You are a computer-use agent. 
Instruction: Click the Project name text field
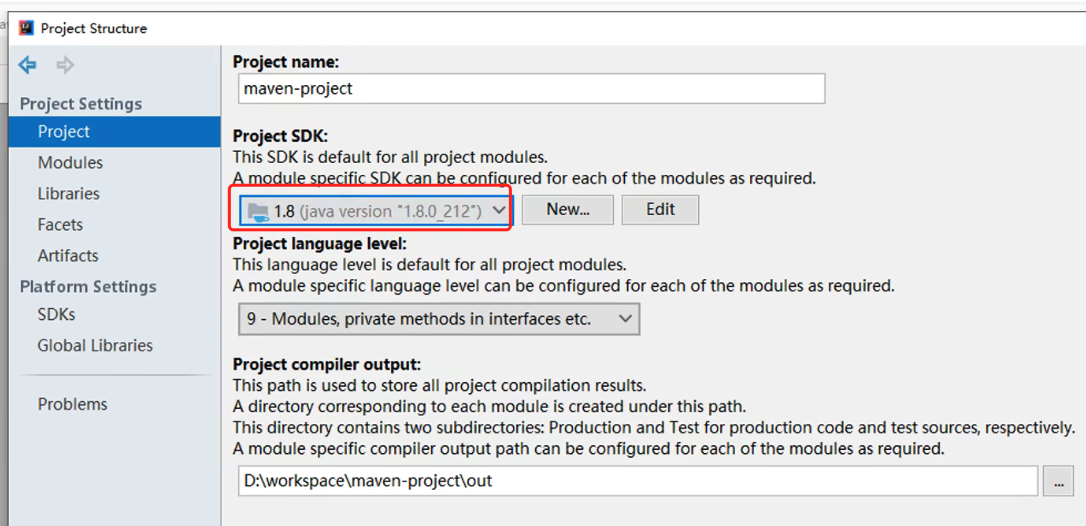click(x=530, y=88)
